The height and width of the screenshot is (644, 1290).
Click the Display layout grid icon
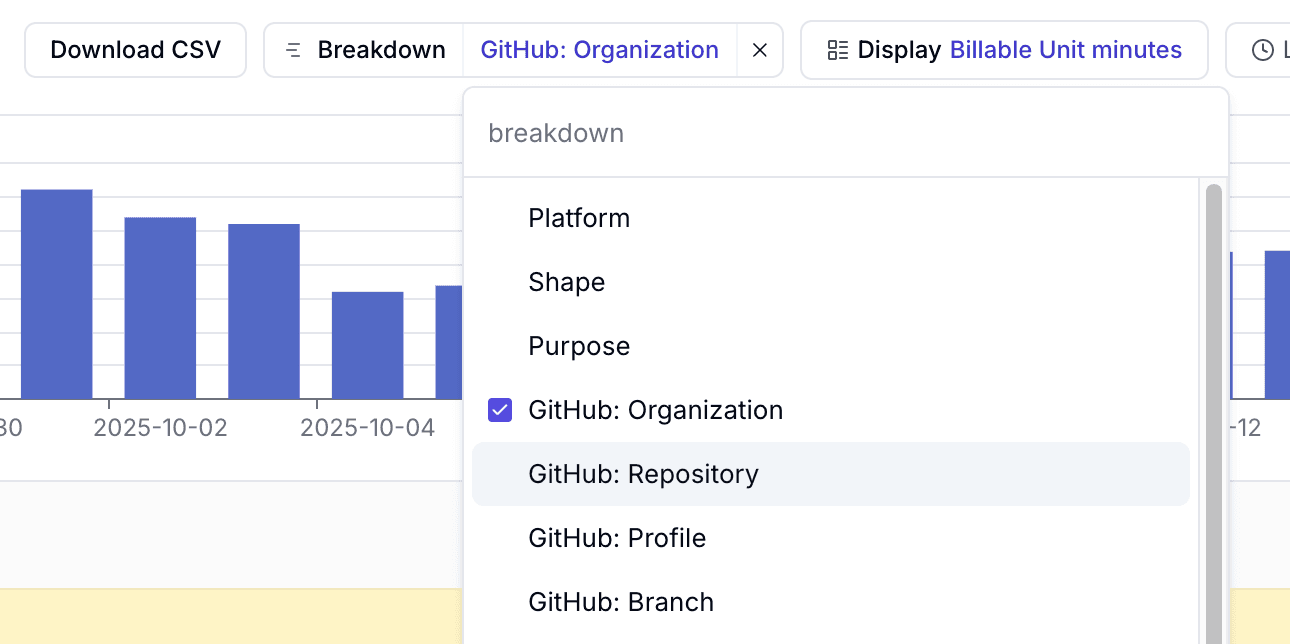coord(836,49)
